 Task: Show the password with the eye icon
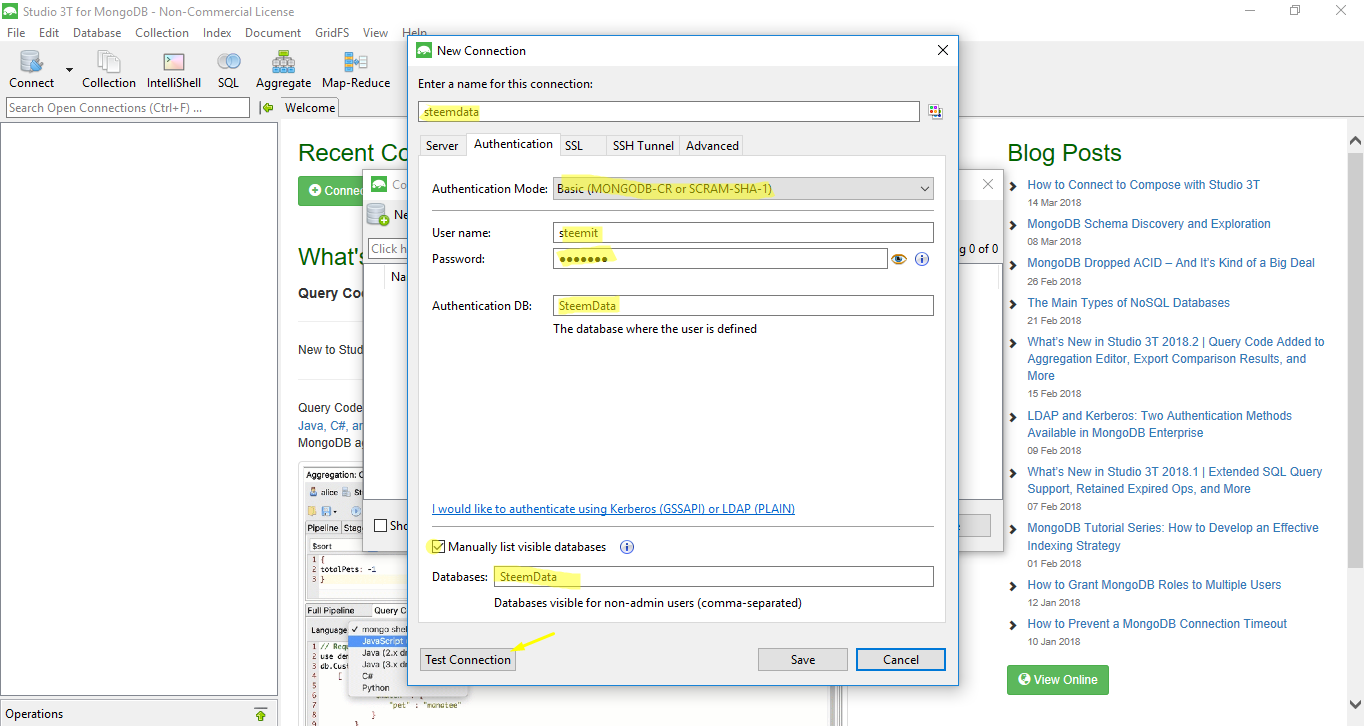pos(899,259)
